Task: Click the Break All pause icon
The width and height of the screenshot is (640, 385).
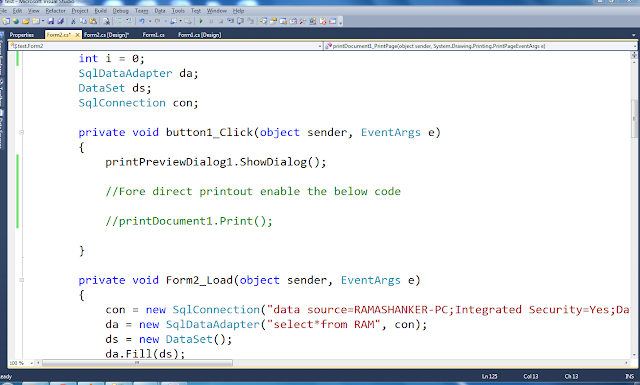Action: click(x=211, y=21)
